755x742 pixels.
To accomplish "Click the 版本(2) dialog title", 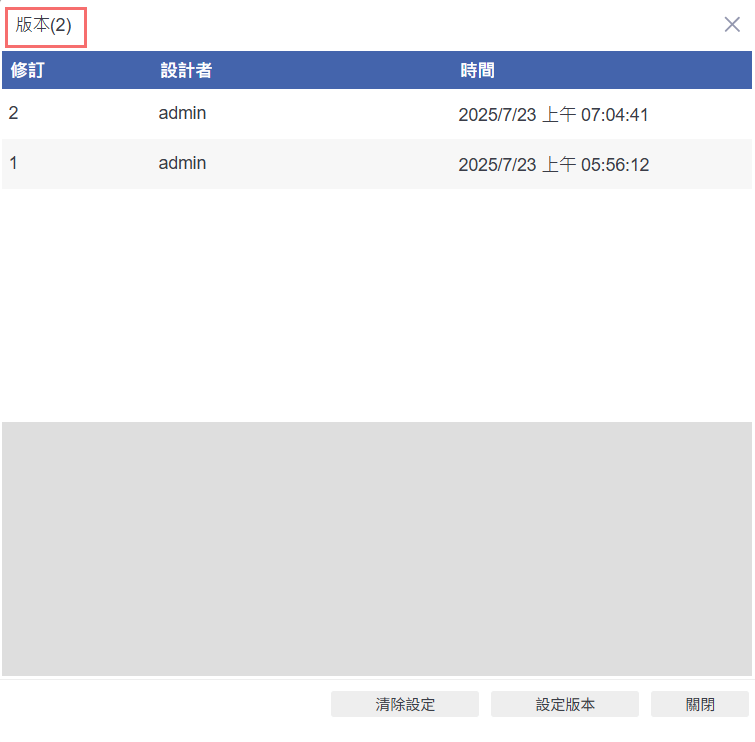I will [44, 26].
